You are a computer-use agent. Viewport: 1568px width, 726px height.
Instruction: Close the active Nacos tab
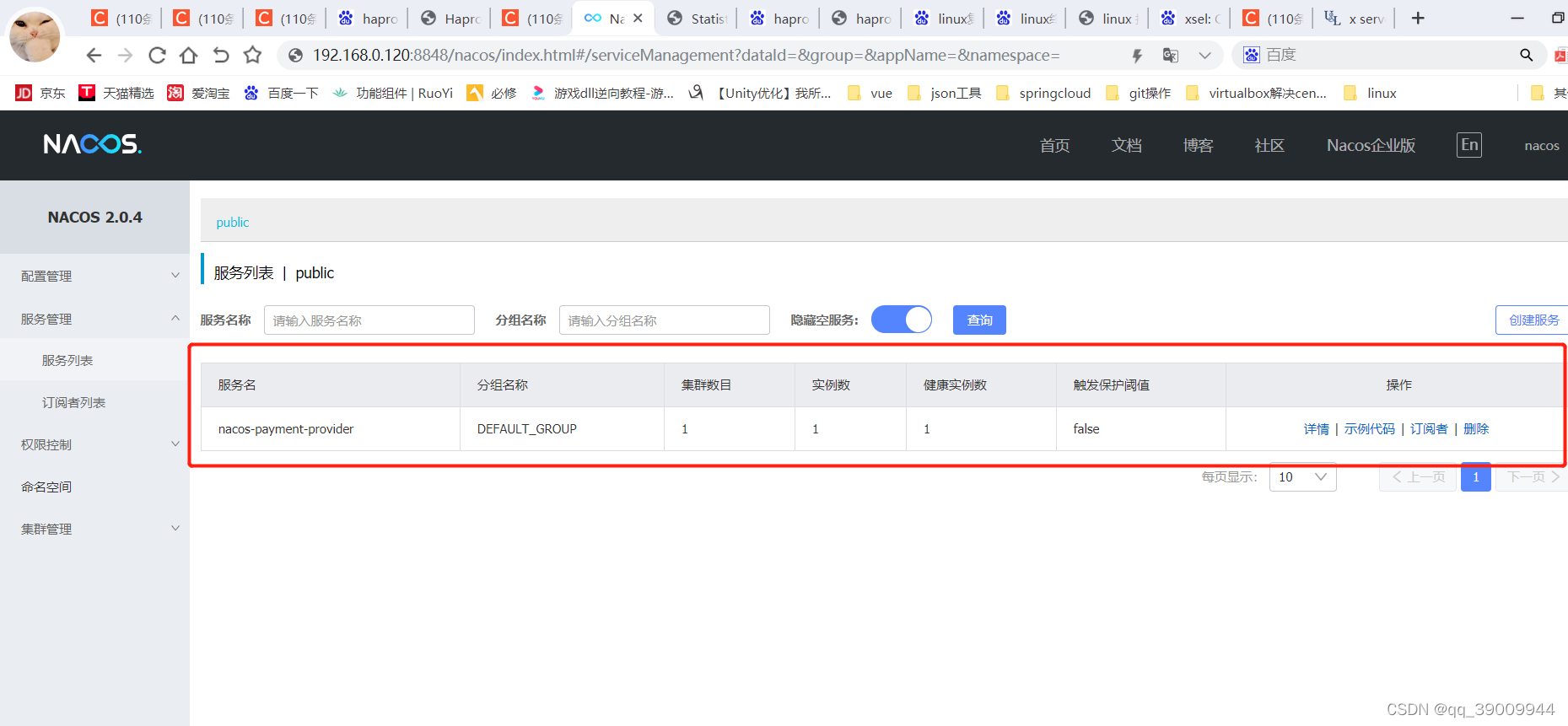click(x=638, y=18)
